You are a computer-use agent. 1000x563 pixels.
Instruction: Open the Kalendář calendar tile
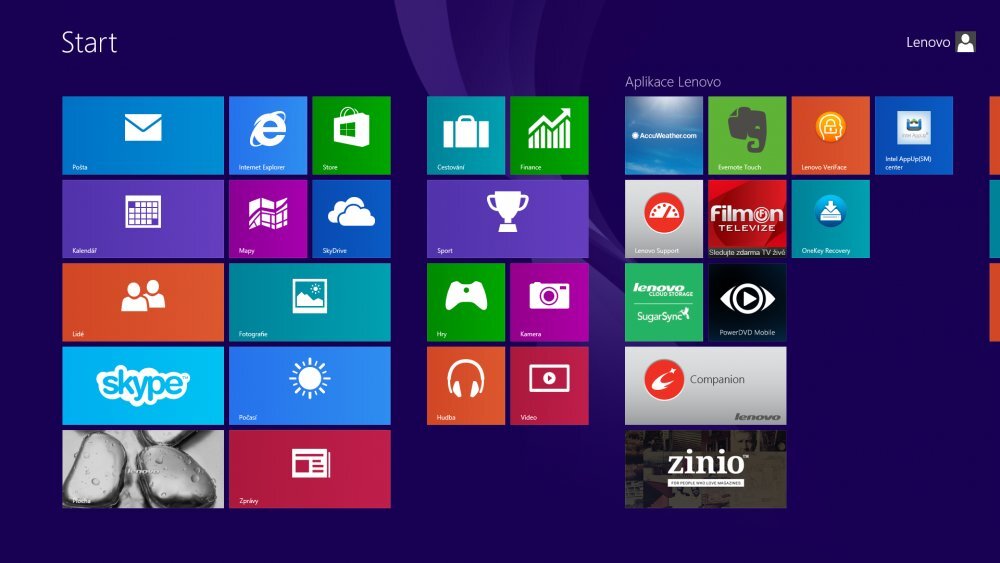click(x=143, y=219)
